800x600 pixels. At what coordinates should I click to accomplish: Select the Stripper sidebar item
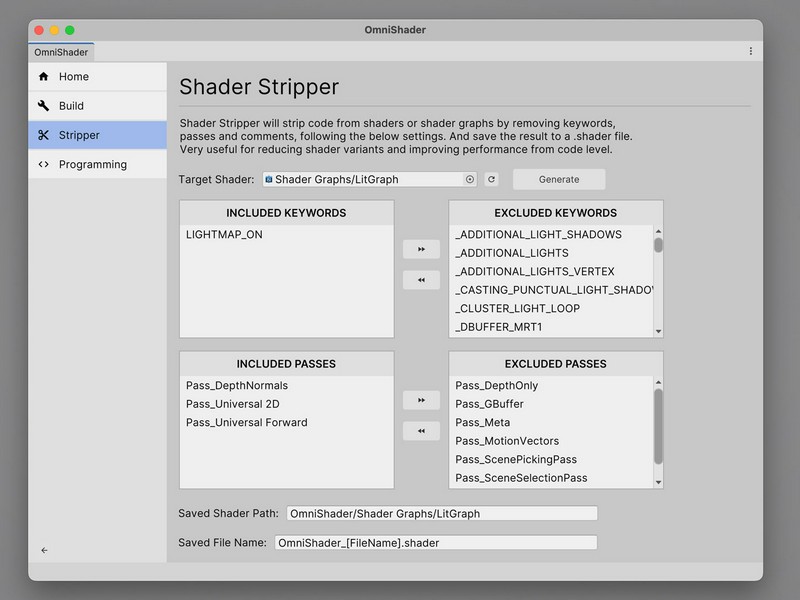pos(97,135)
